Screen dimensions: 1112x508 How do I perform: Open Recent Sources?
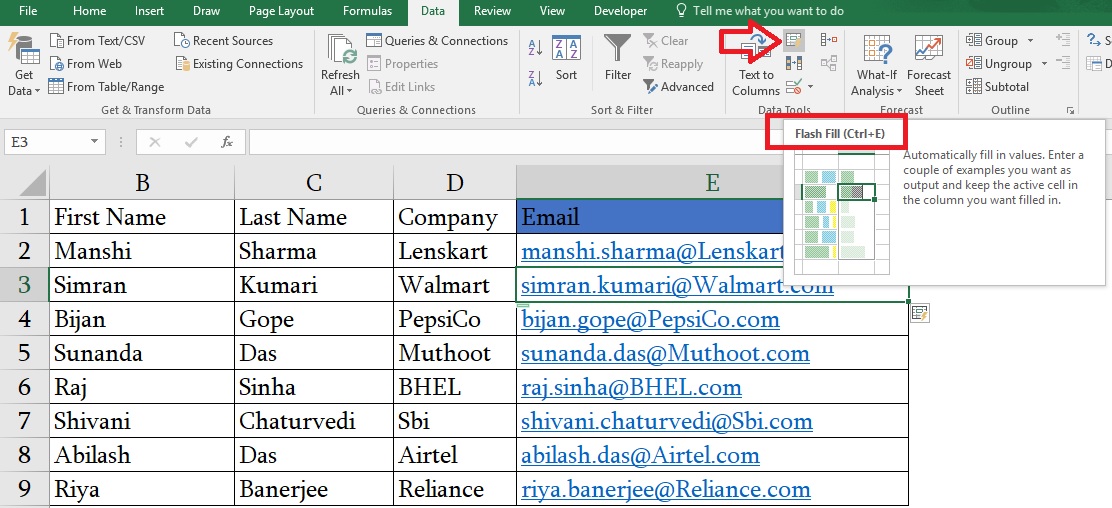(x=224, y=40)
